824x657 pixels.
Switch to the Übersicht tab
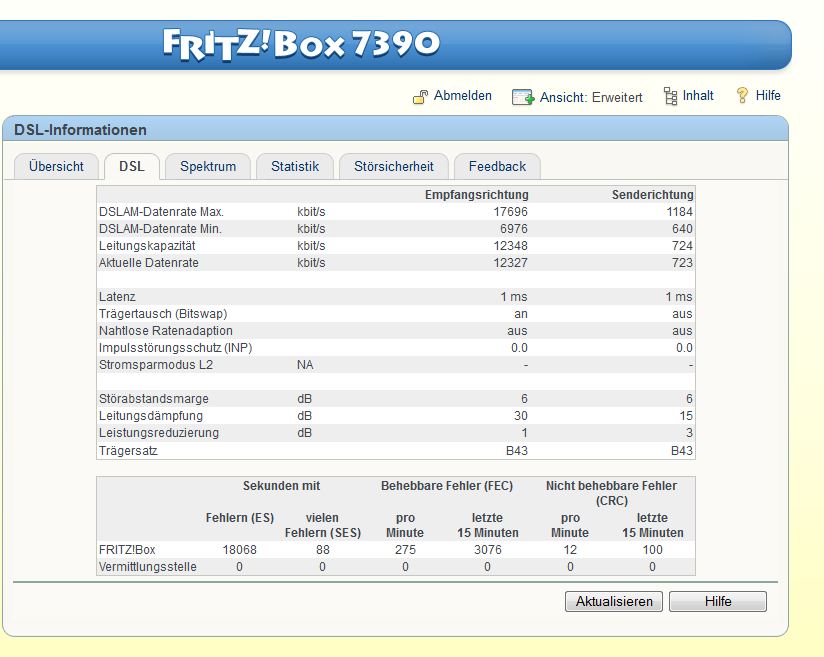tap(56, 167)
